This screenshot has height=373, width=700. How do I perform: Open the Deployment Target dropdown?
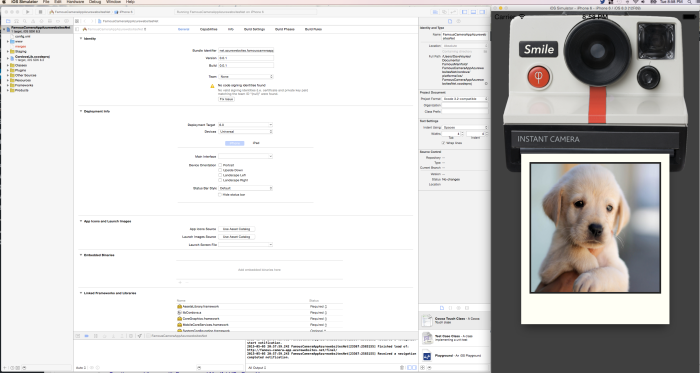245,125
